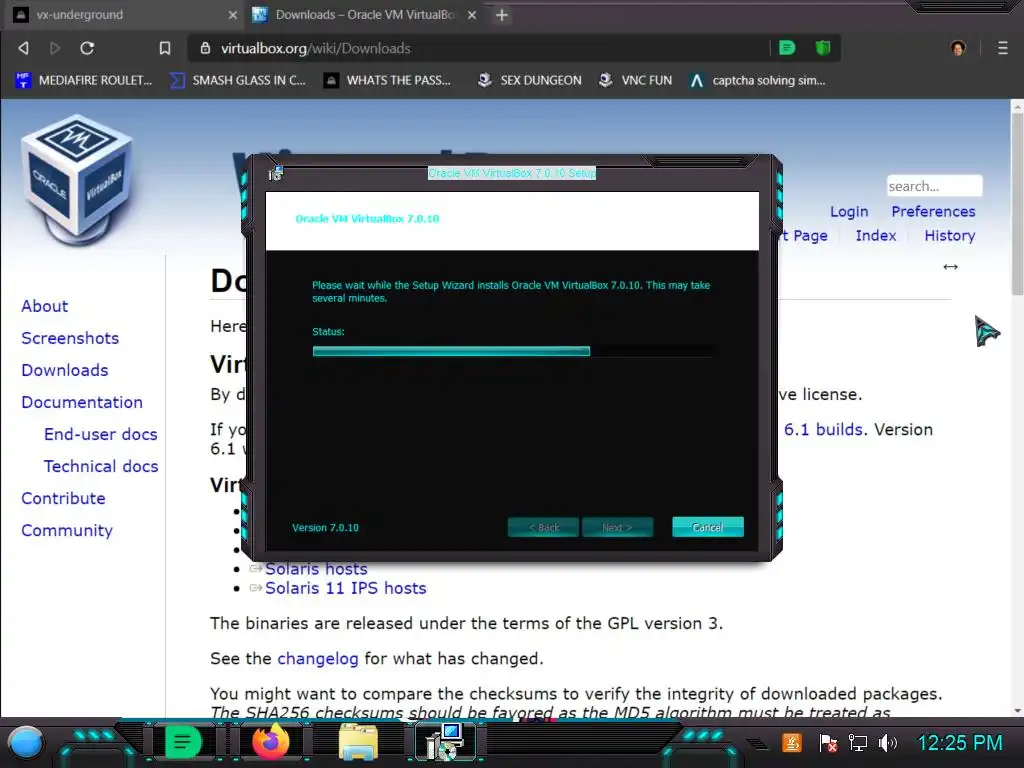1024x768 pixels.
Task: Click the network tray icon
Action: [x=857, y=743]
